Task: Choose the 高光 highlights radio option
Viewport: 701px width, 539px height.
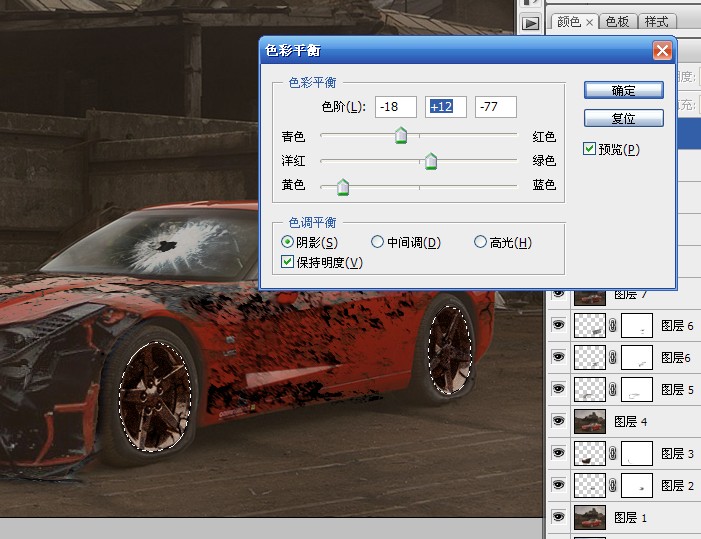Action: pos(480,242)
